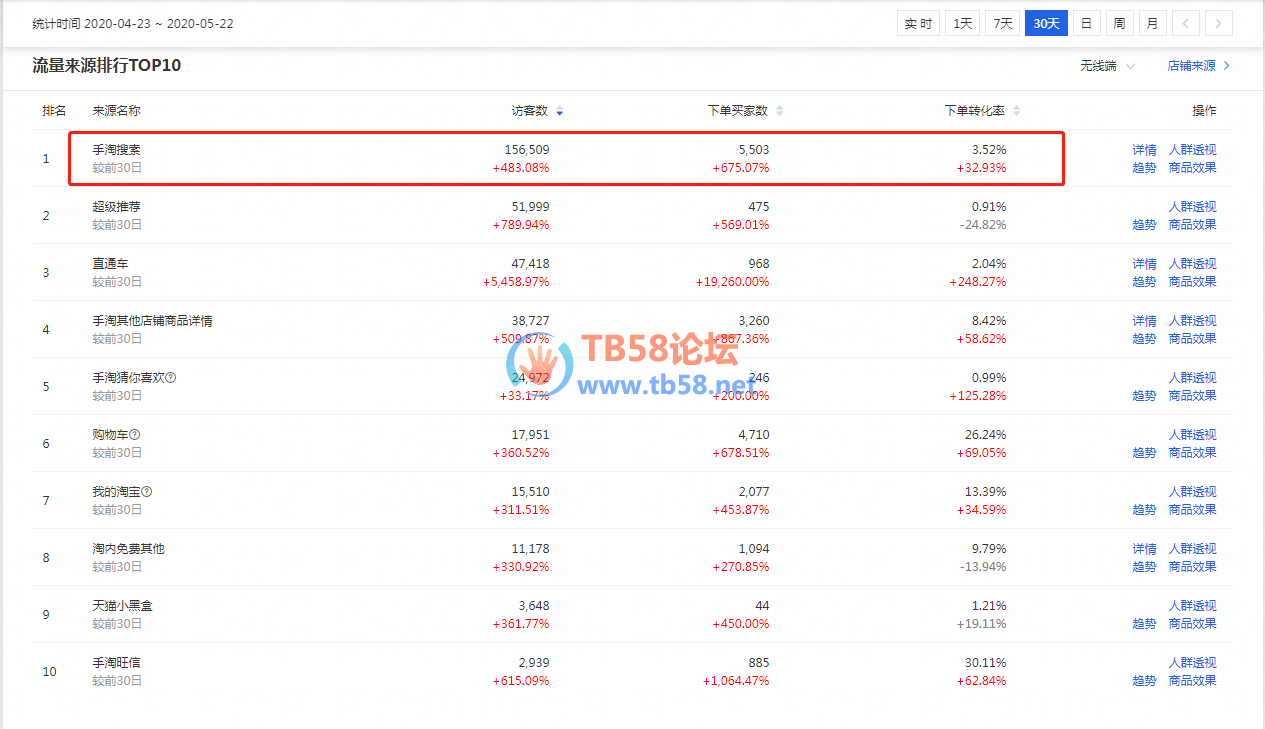Viewport: 1265px width, 729px height.
Task: Click the 淘内免费其他 source name
Action: click(129, 549)
